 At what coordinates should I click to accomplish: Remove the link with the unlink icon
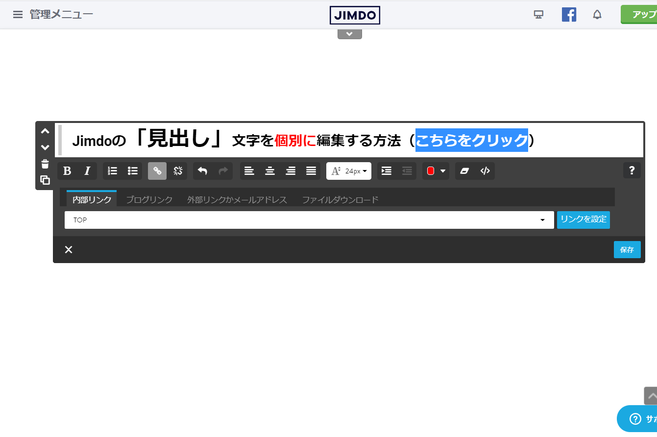point(178,171)
